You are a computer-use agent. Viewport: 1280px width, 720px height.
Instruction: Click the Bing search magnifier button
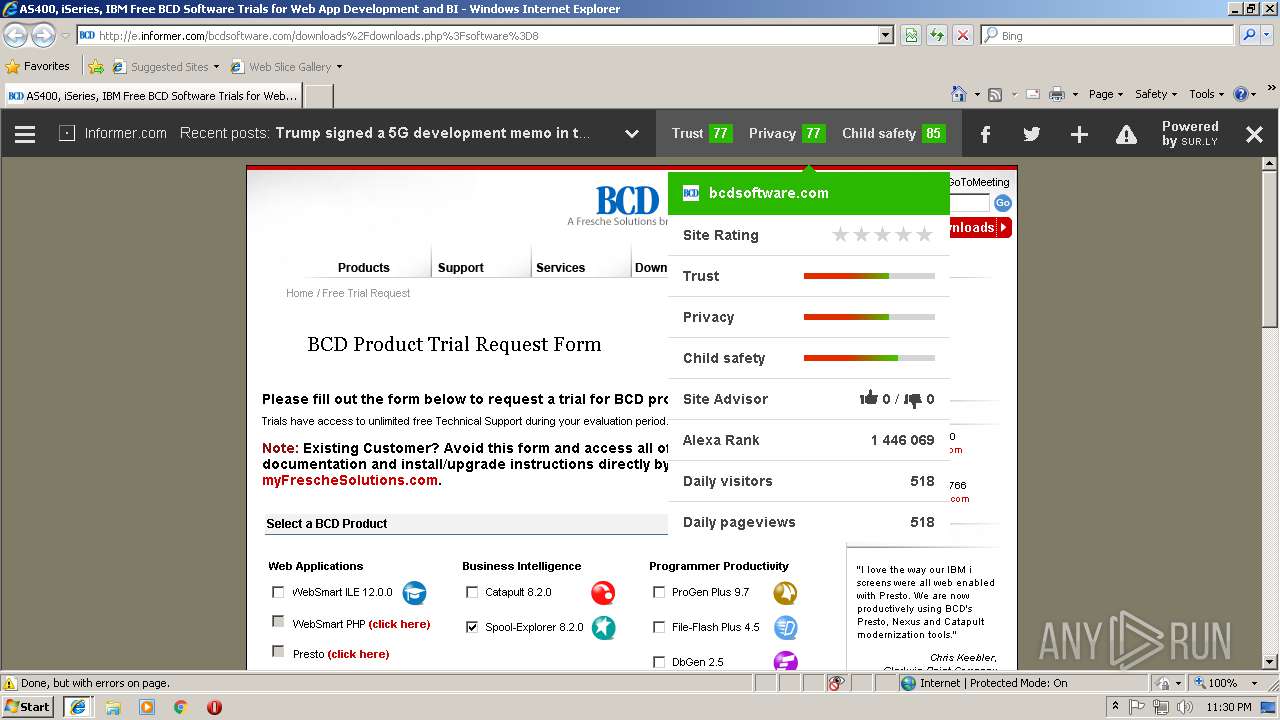(x=1249, y=35)
